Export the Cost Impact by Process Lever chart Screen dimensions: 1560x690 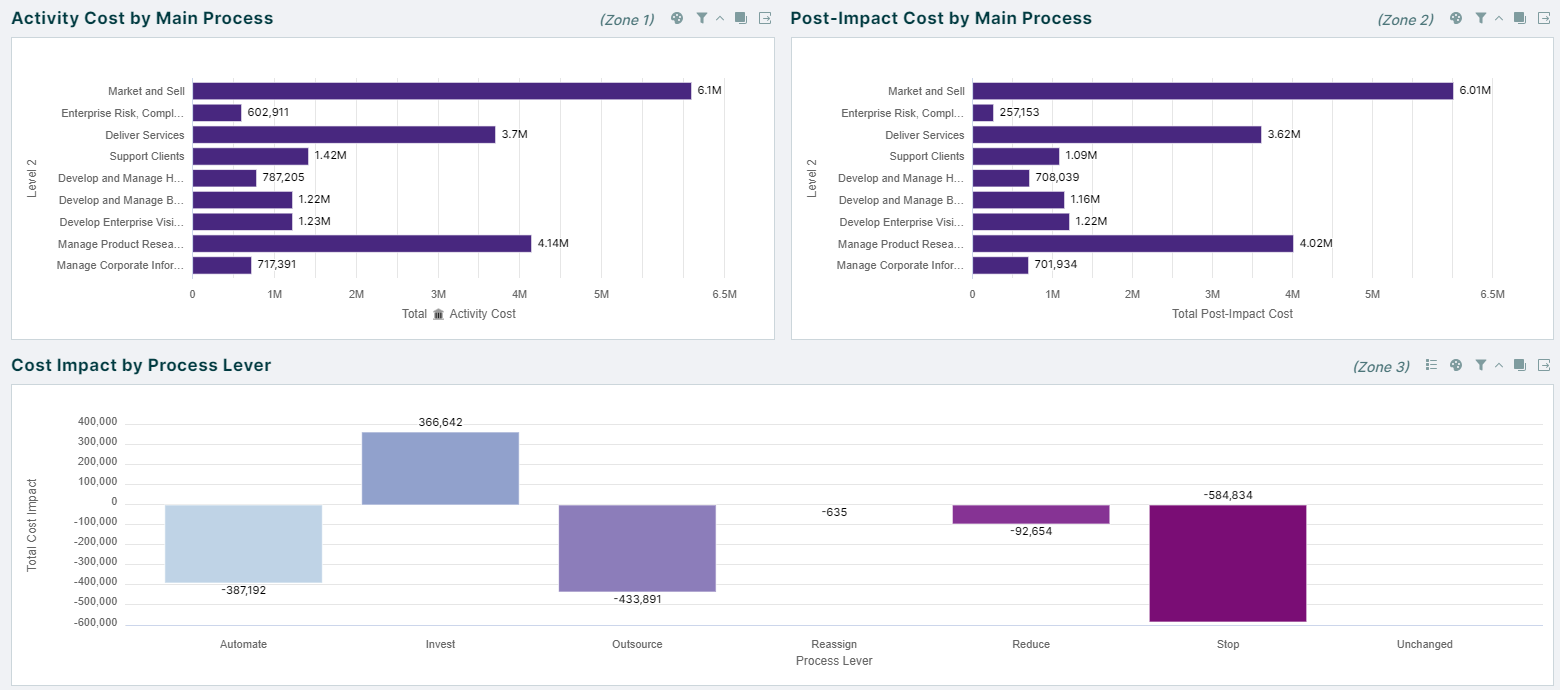point(1544,365)
